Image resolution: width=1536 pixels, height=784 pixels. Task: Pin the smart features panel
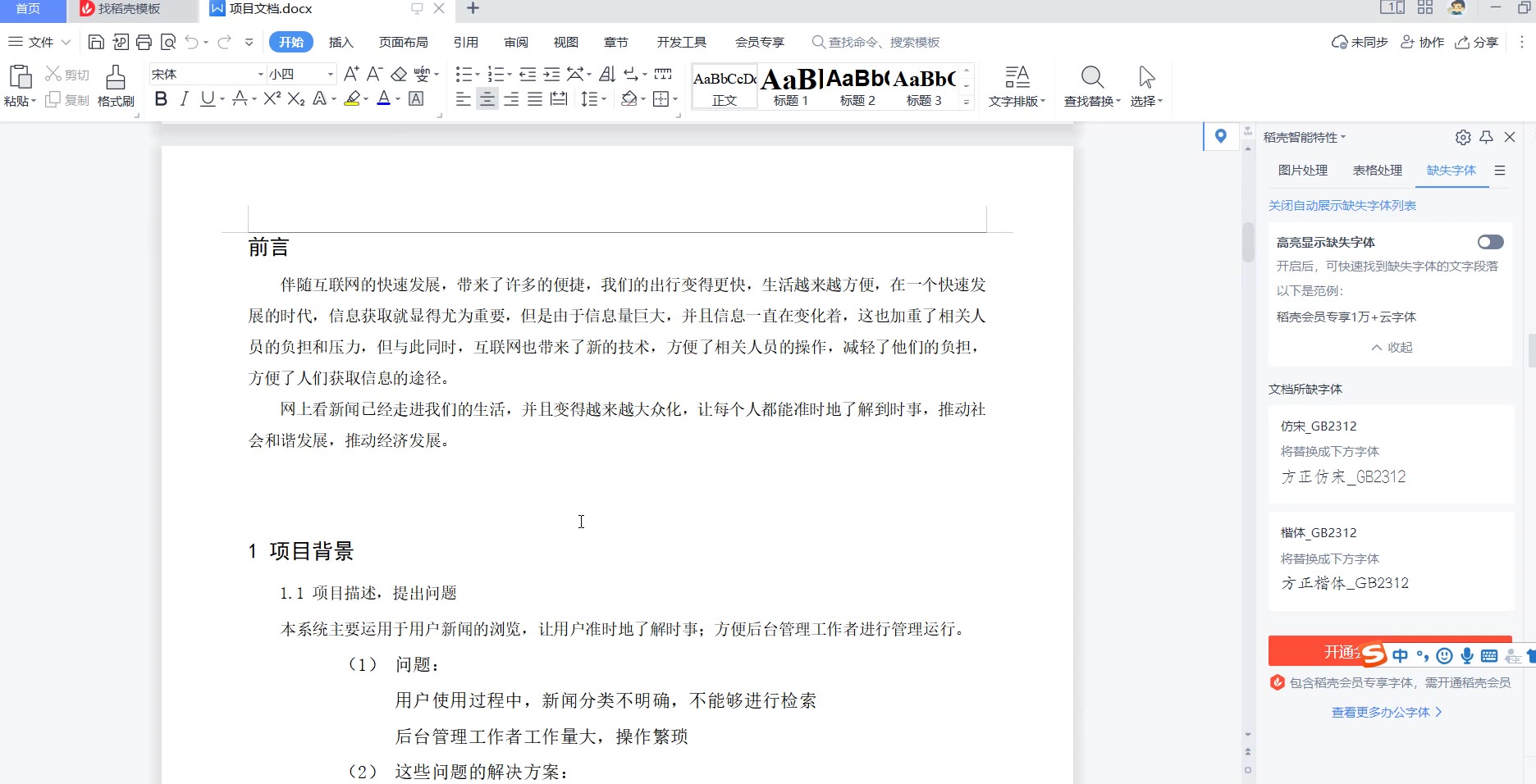[1486, 137]
